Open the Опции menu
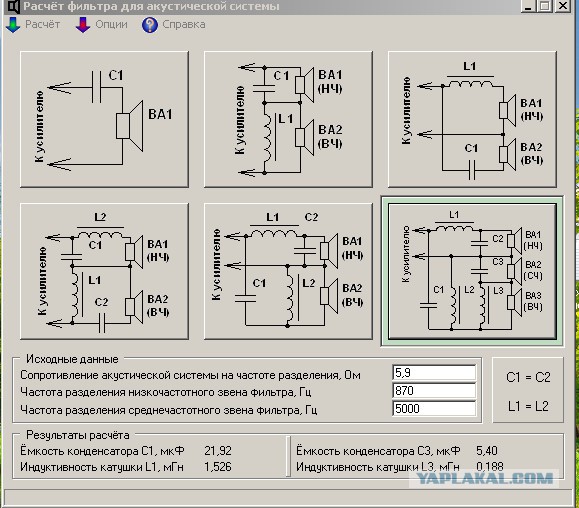 pos(111,24)
